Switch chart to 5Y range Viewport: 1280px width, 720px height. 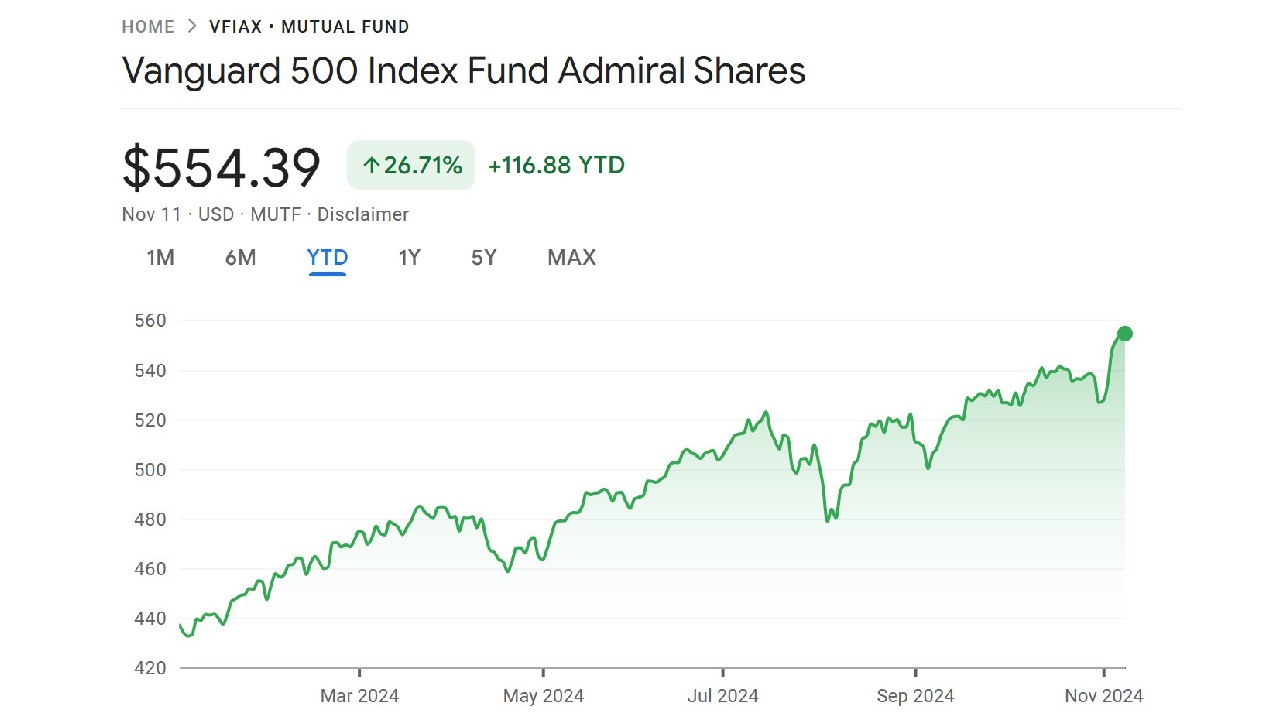point(484,258)
